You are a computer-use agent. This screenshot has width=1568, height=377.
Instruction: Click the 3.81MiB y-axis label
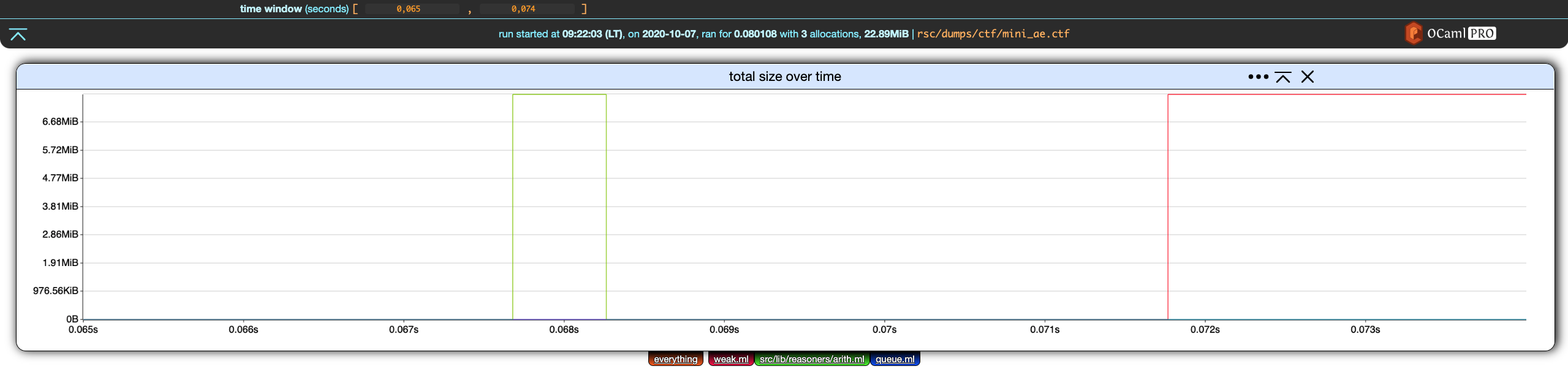pyautogui.click(x=60, y=206)
